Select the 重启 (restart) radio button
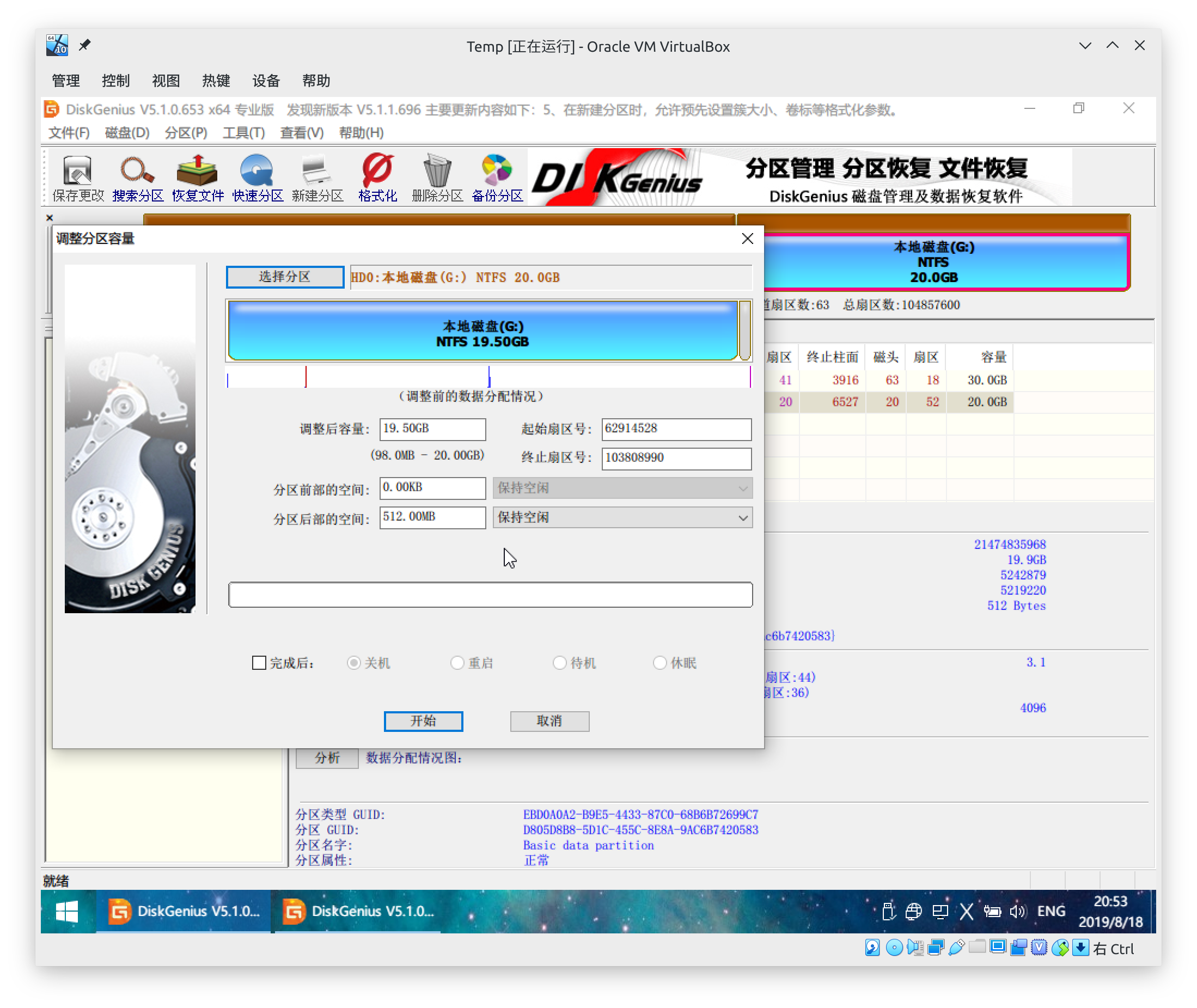 (457, 663)
